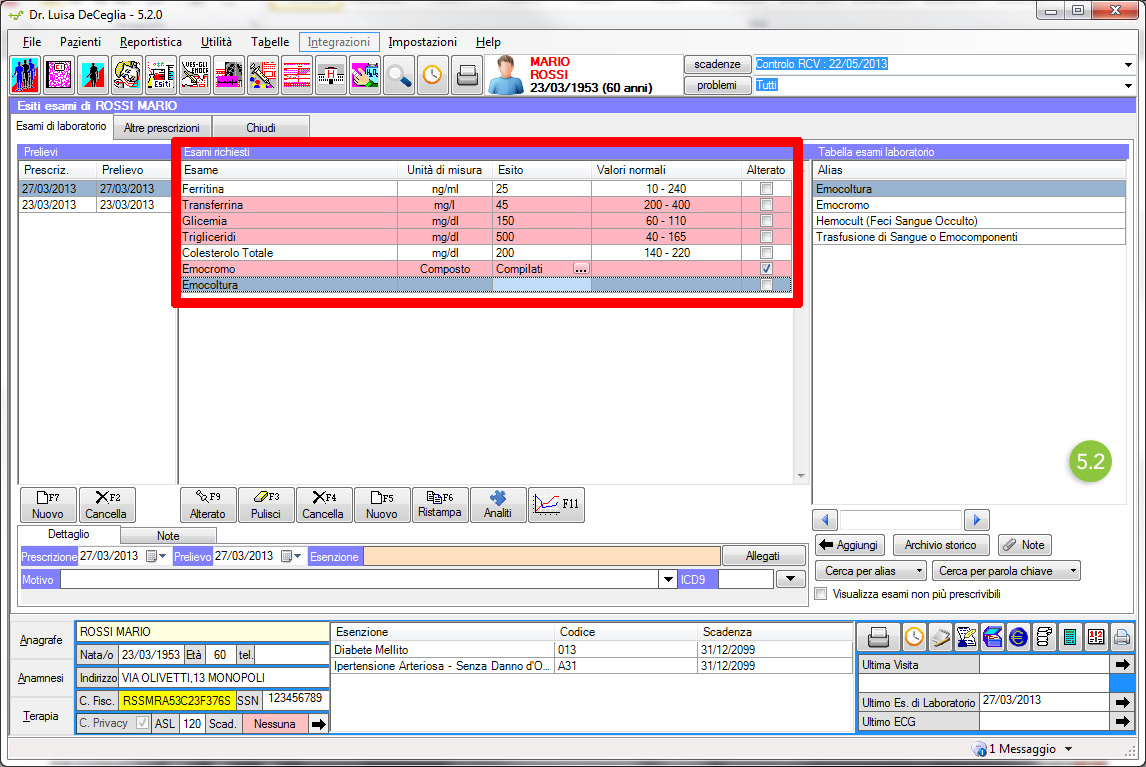Open the Reportistica menu

151,42
